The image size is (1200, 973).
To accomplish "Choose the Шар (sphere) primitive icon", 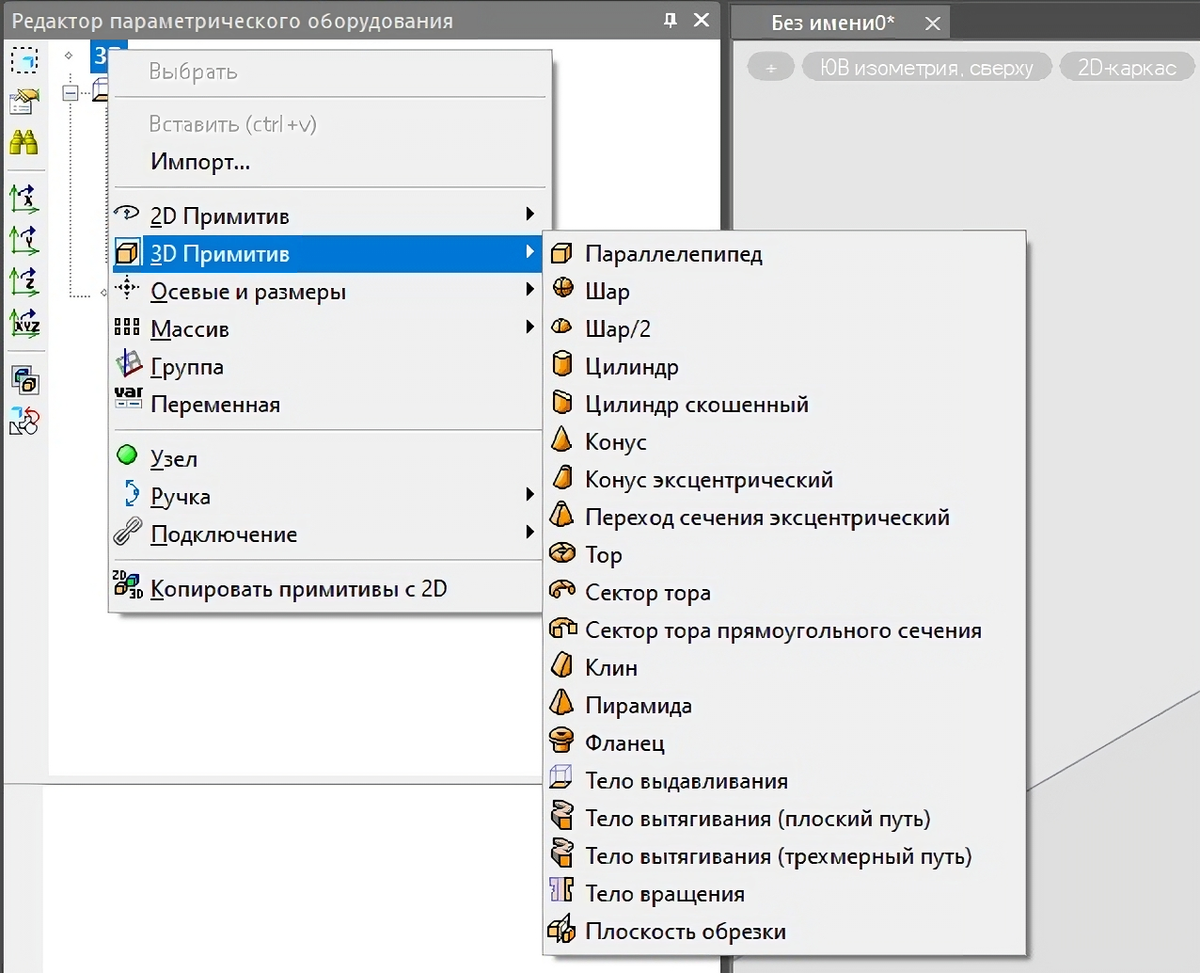I will click(561, 290).
